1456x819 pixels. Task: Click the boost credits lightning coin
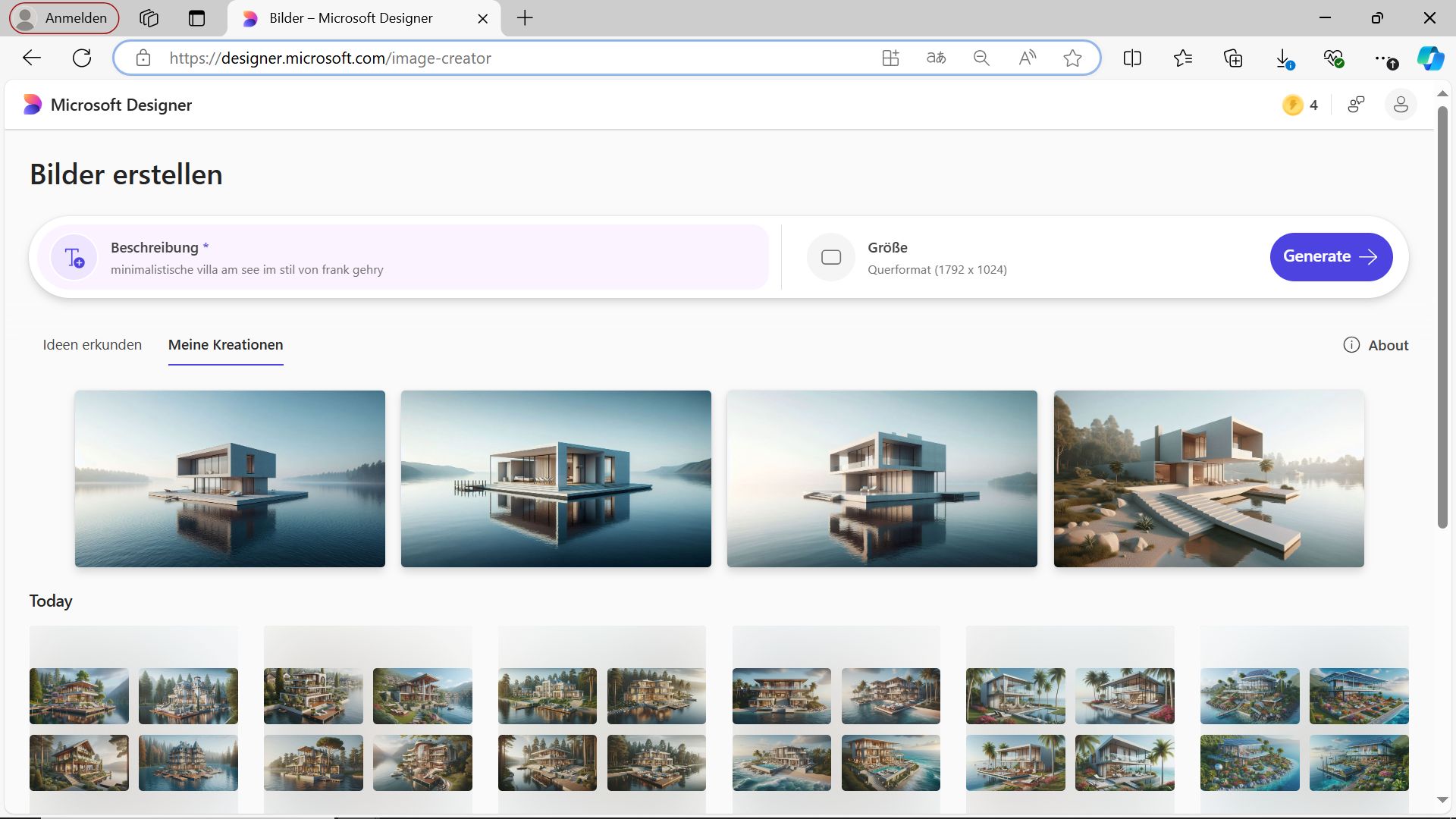1292,105
